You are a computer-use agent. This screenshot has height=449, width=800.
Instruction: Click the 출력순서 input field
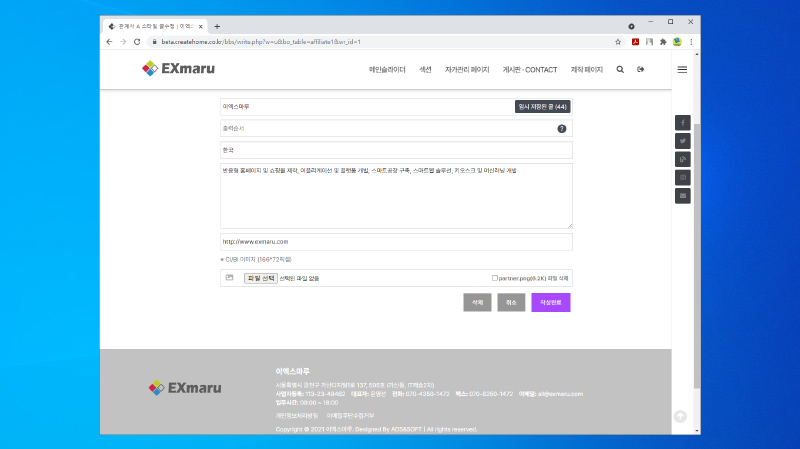coord(396,129)
